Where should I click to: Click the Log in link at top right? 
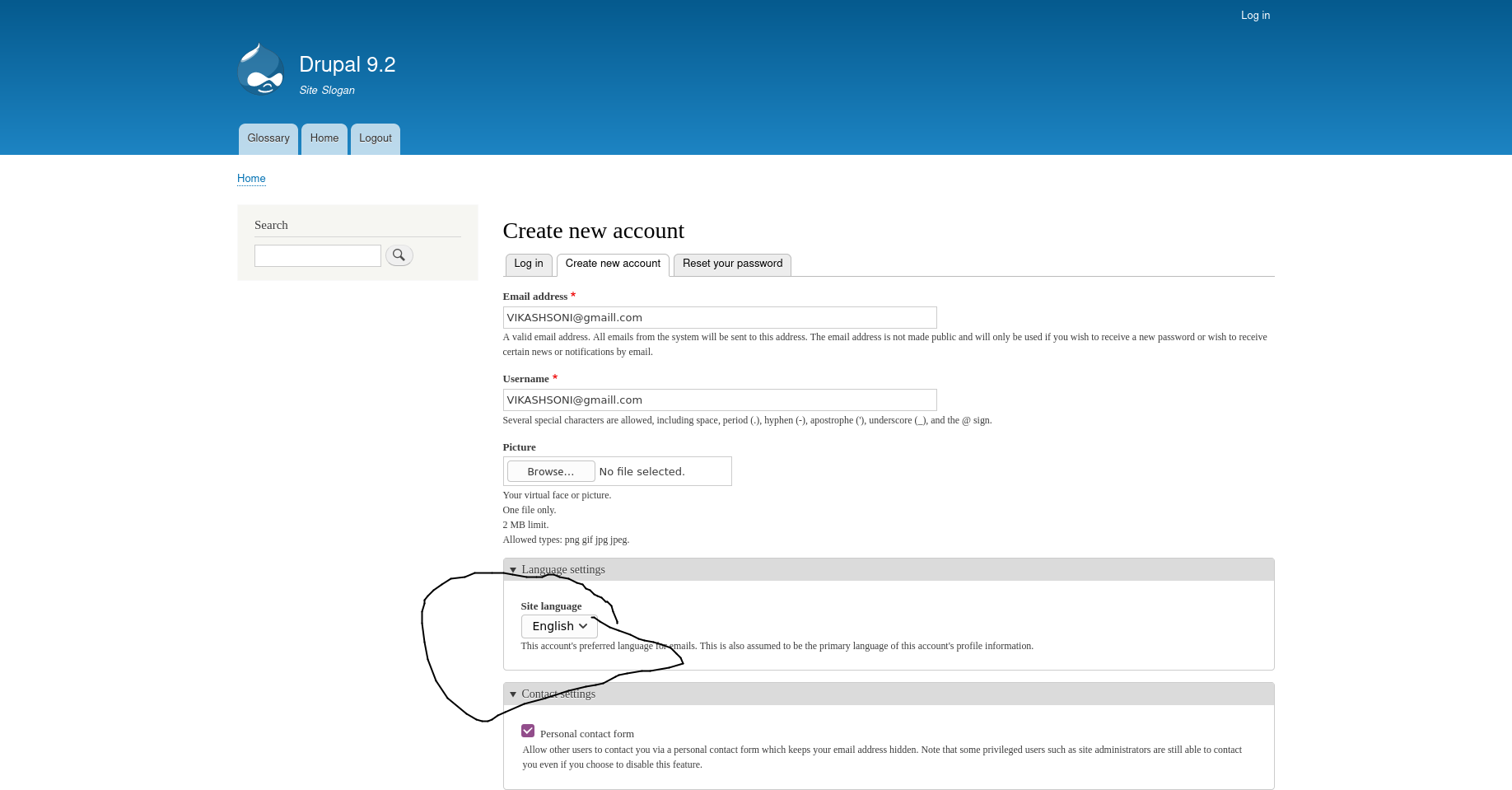point(1254,15)
